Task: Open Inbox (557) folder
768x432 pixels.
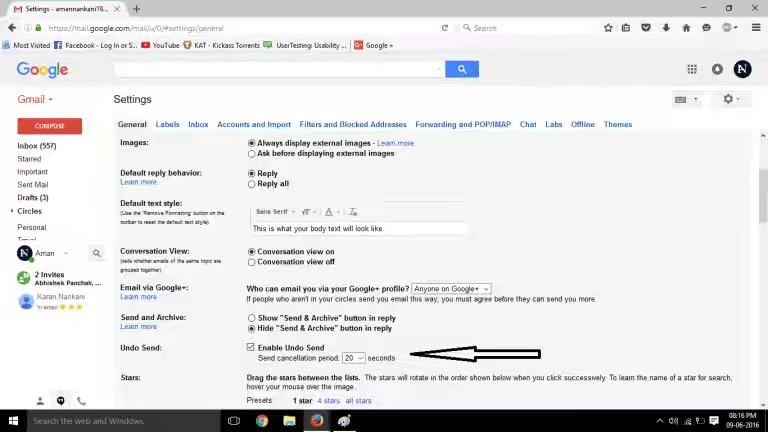Action: [x=37, y=146]
